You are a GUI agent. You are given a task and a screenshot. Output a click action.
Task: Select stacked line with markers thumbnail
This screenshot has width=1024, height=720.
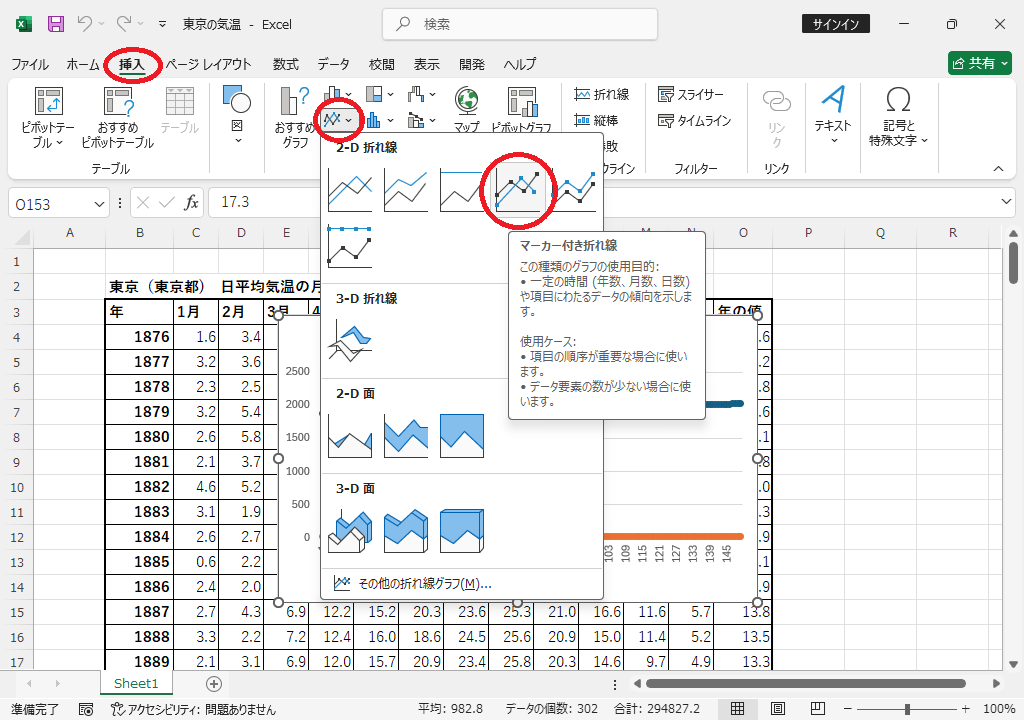[x=575, y=190]
